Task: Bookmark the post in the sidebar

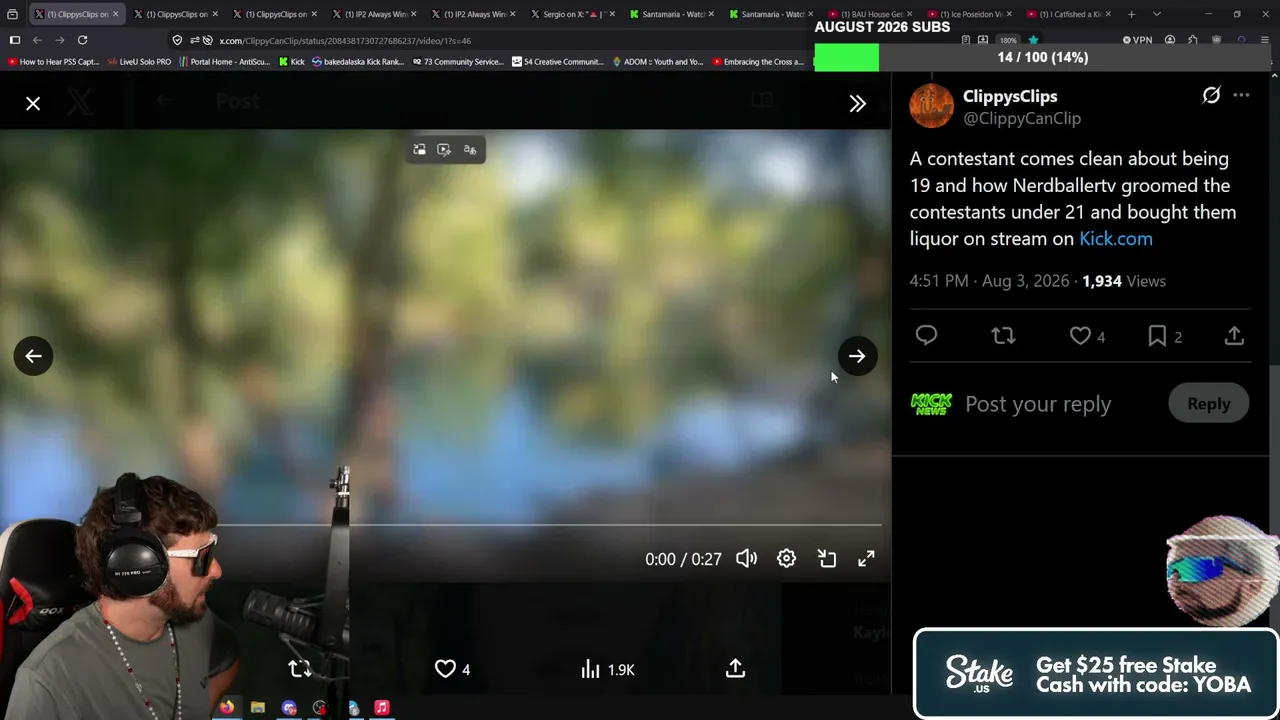Action: point(1157,336)
